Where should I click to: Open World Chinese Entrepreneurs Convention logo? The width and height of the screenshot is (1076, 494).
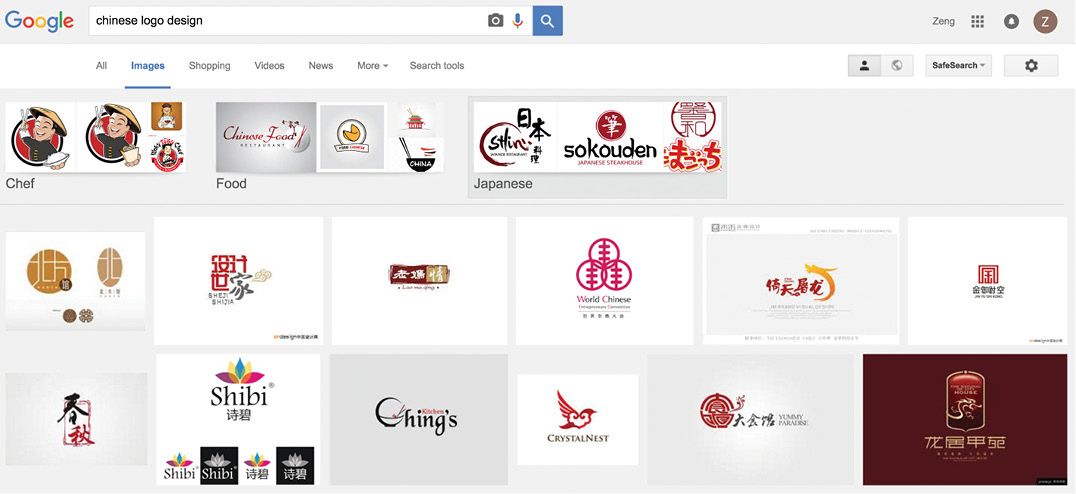click(604, 281)
